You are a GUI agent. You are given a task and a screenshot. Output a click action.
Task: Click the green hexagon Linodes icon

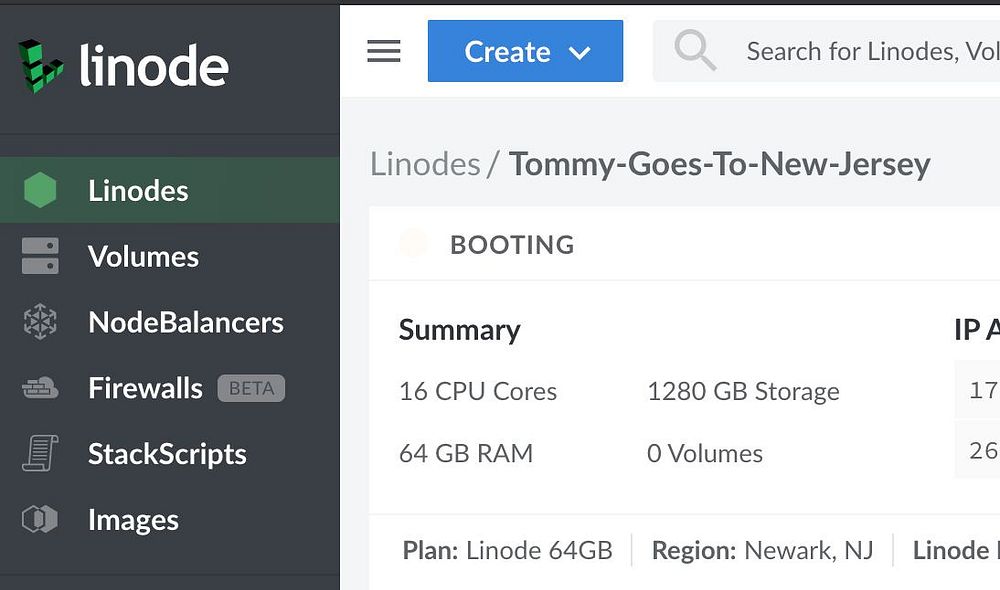40,190
